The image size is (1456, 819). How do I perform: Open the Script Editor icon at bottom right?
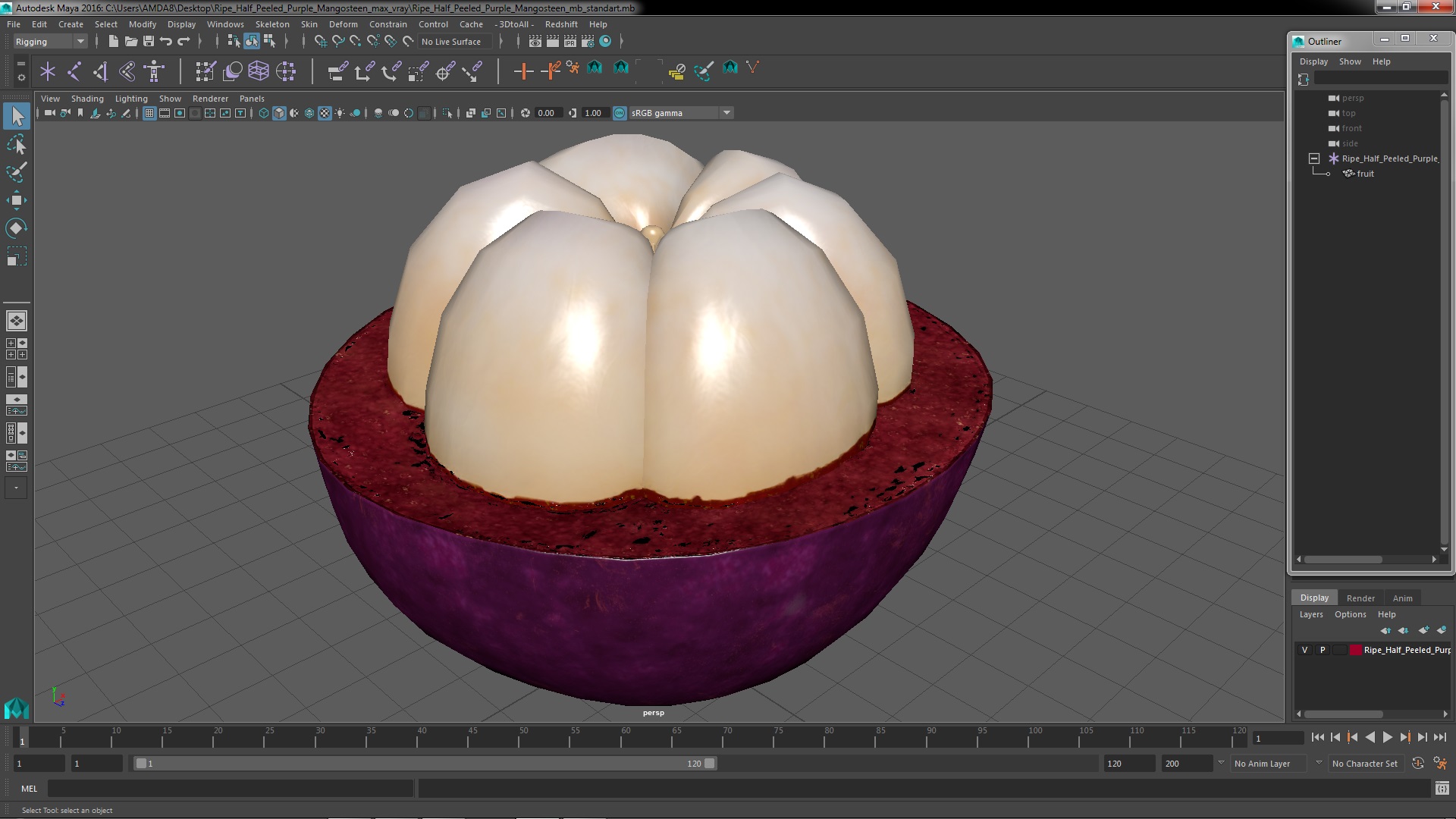pyautogui.click(x=1442, y=789)
